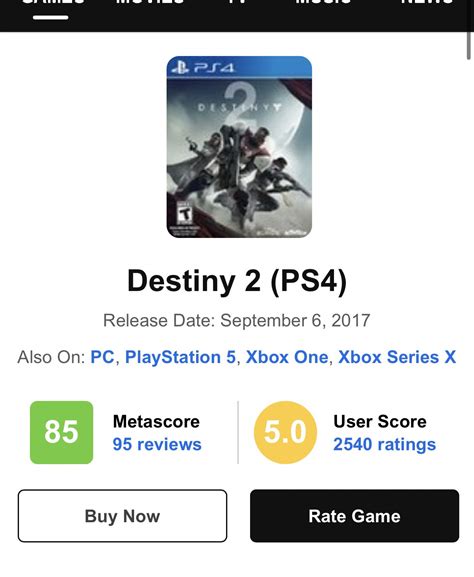The image size is (474, 577).
Task: Open the Xbox Series X version link
Action: (397, 357)
